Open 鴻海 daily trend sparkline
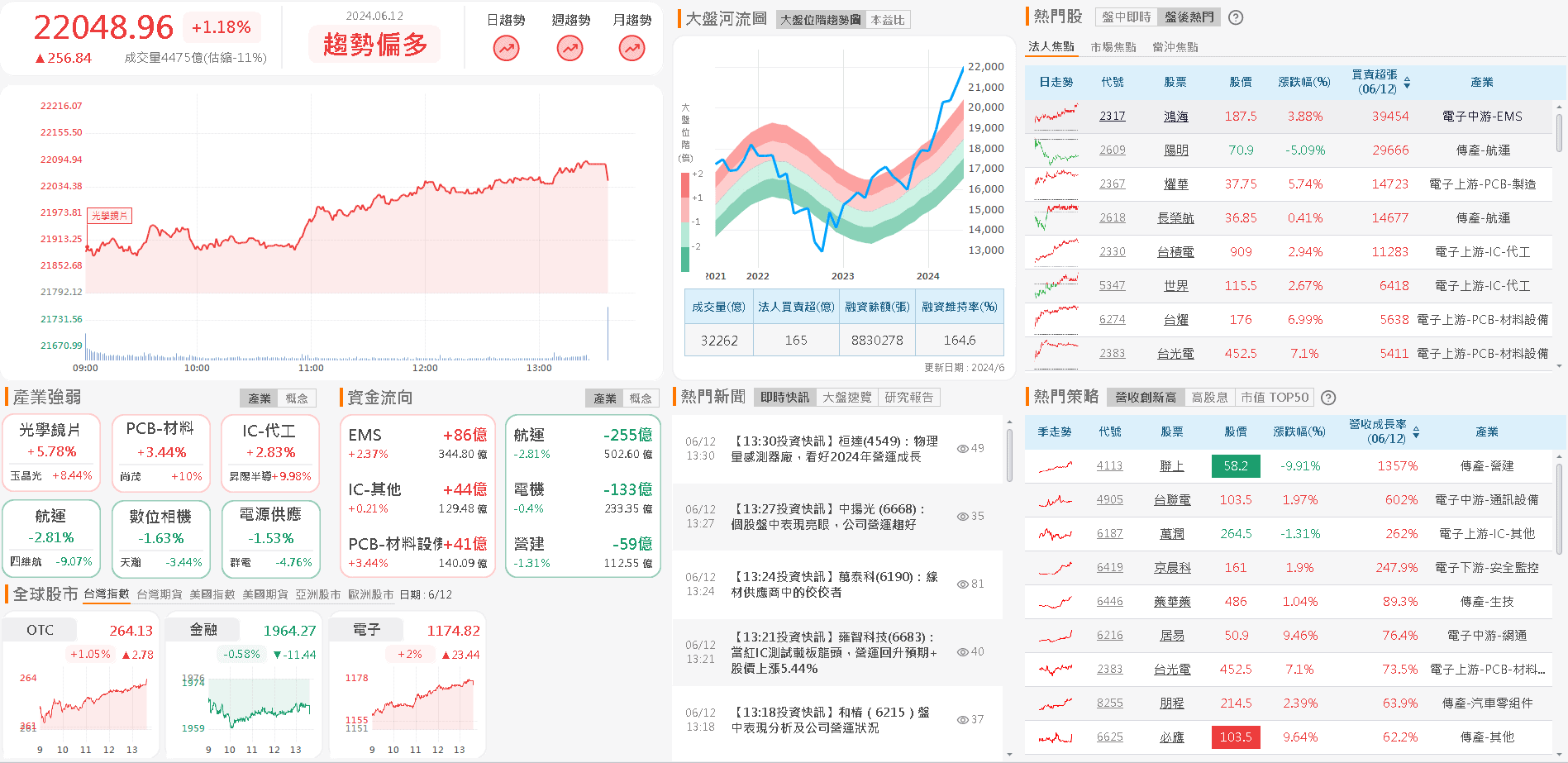 [1056, 117]
